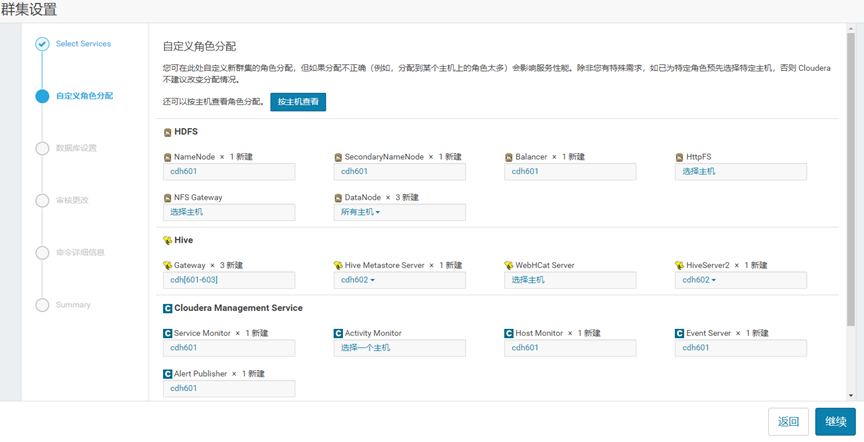The image size is (864, 442).
Task: Click the DataNode role icon
Action: [338, 197]
